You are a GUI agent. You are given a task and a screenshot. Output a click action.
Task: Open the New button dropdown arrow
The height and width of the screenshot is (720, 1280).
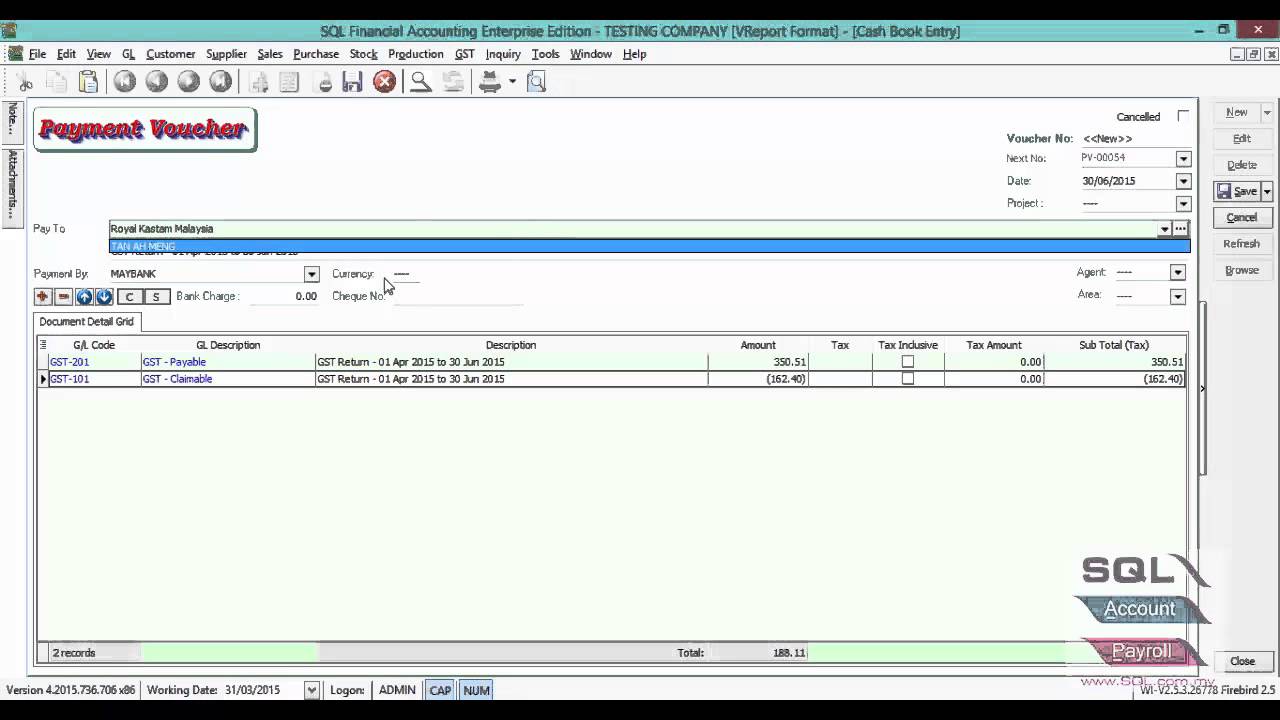click(x=1267, y=113)
